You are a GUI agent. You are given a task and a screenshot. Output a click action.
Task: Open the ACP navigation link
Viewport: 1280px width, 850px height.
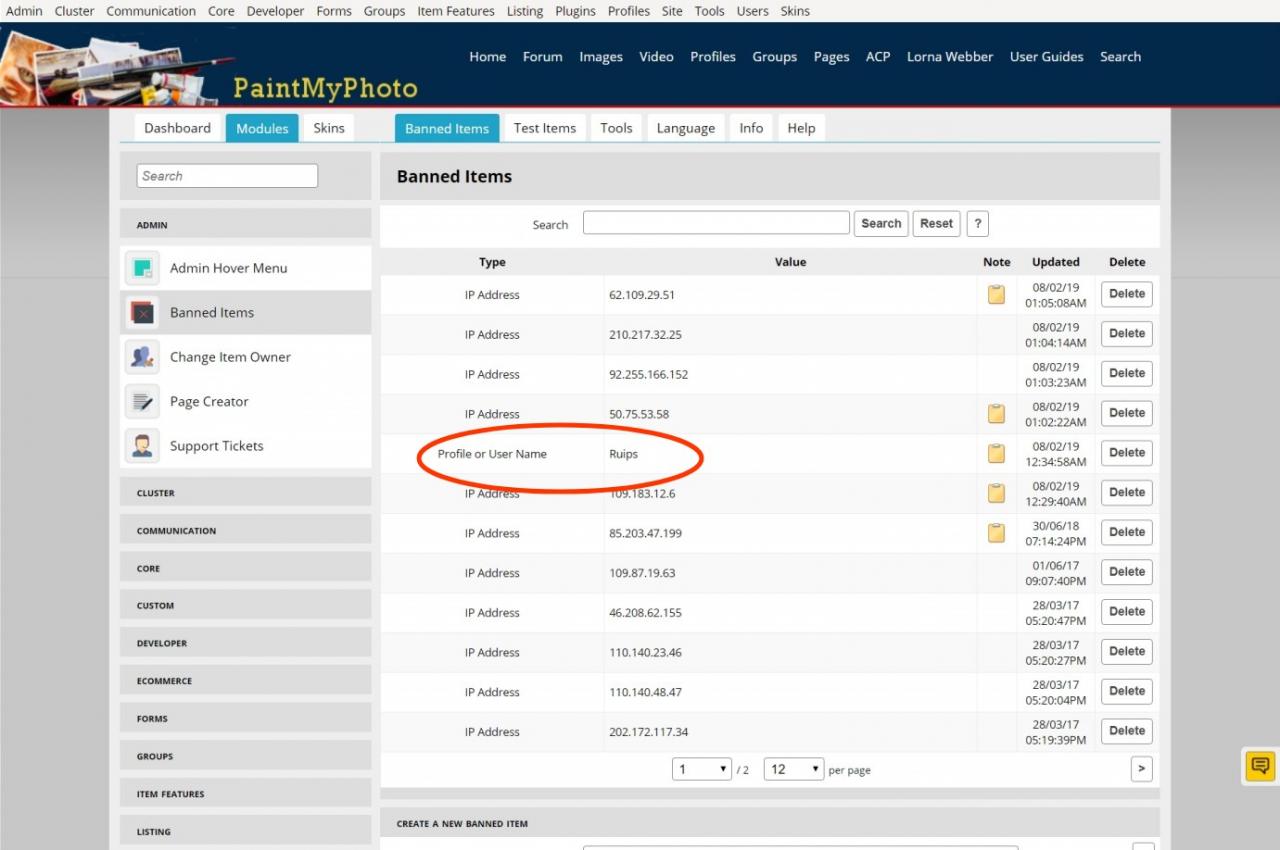pos(878,57)
